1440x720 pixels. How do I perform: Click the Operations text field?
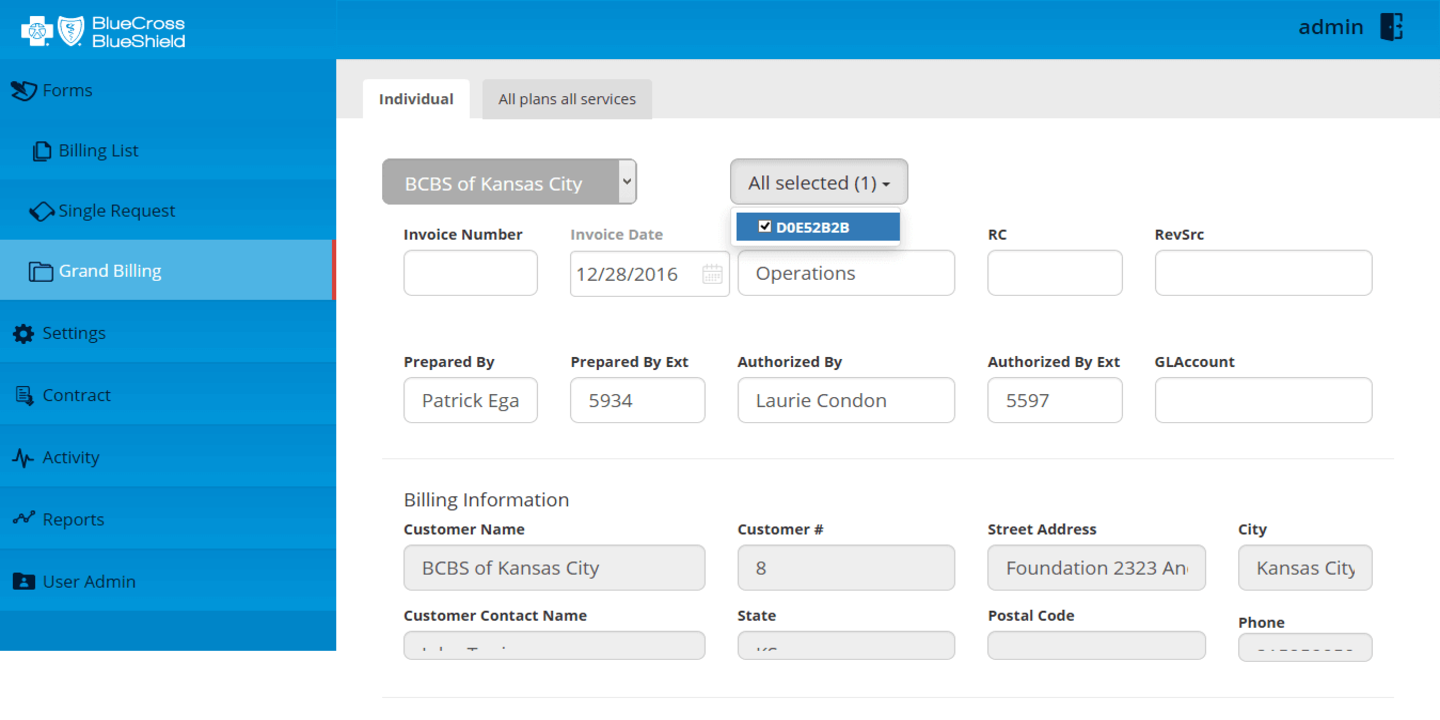(846, 273)
